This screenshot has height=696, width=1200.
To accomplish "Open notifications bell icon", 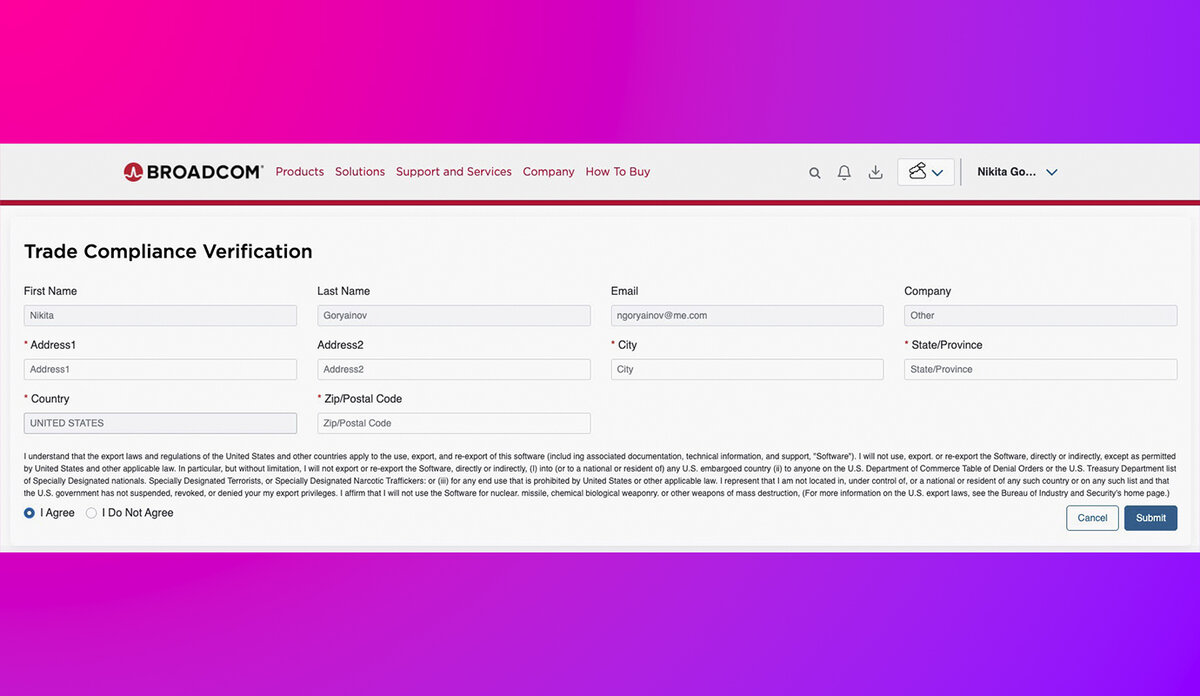I will 844,172.
